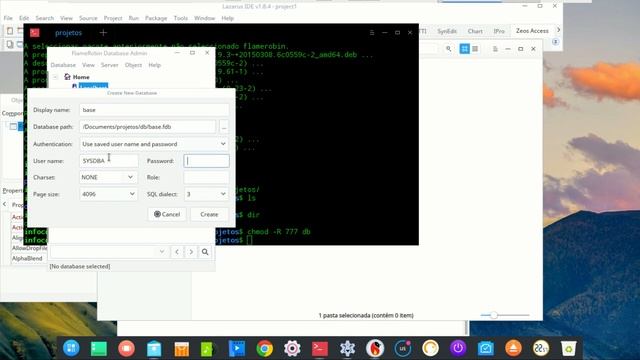Open file manager hamburger menu

495,49
